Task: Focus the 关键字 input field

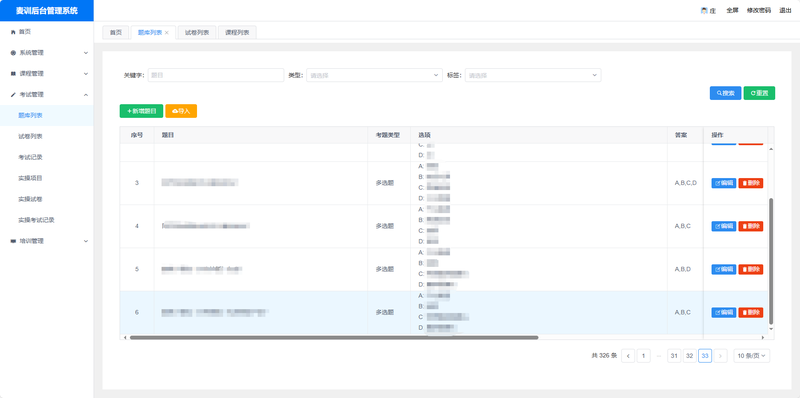Action: [x=216, y=75]
